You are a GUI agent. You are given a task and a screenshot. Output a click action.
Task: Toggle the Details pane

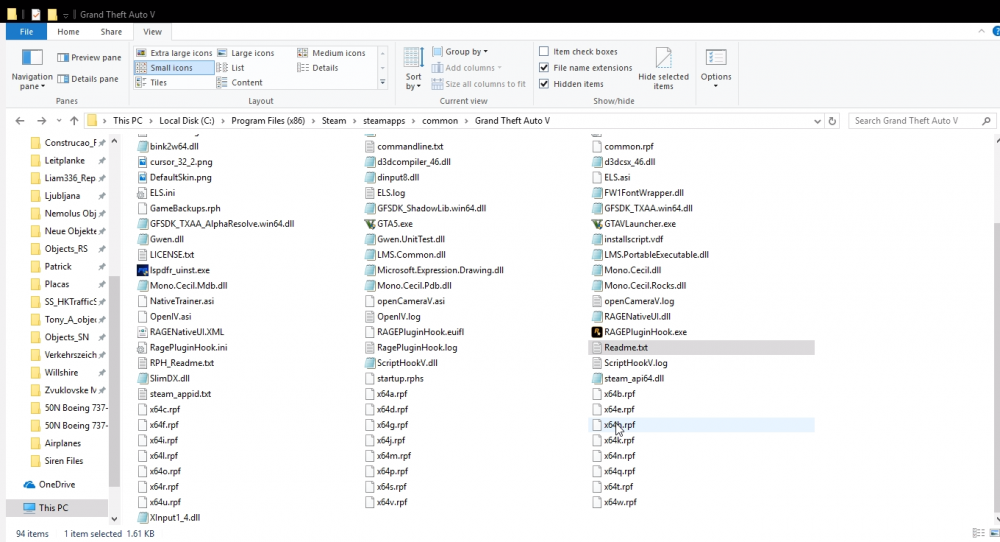88,79
